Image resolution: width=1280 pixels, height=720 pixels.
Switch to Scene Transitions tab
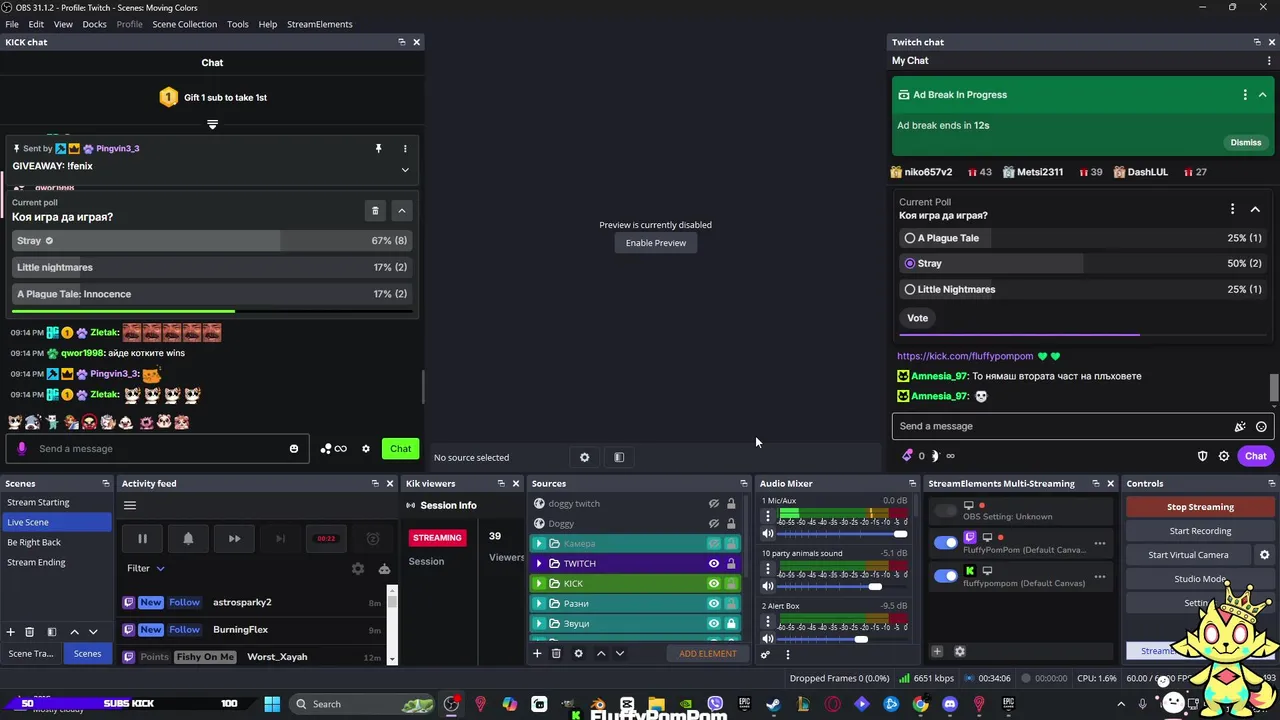[31, 653]
